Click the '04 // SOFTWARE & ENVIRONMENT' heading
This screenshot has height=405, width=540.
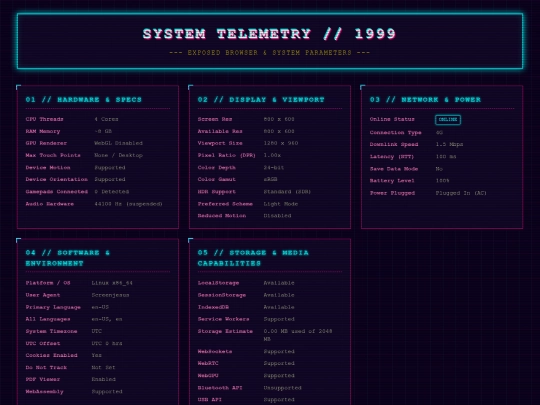(x=68, y=258)
